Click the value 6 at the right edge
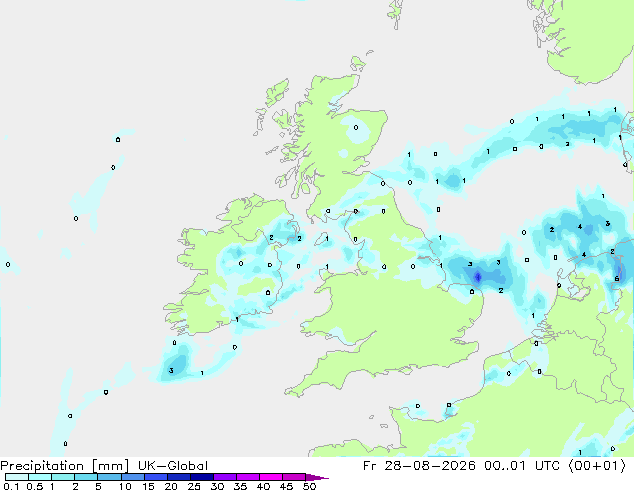634x490 pixels. click(x=617, y=279)
